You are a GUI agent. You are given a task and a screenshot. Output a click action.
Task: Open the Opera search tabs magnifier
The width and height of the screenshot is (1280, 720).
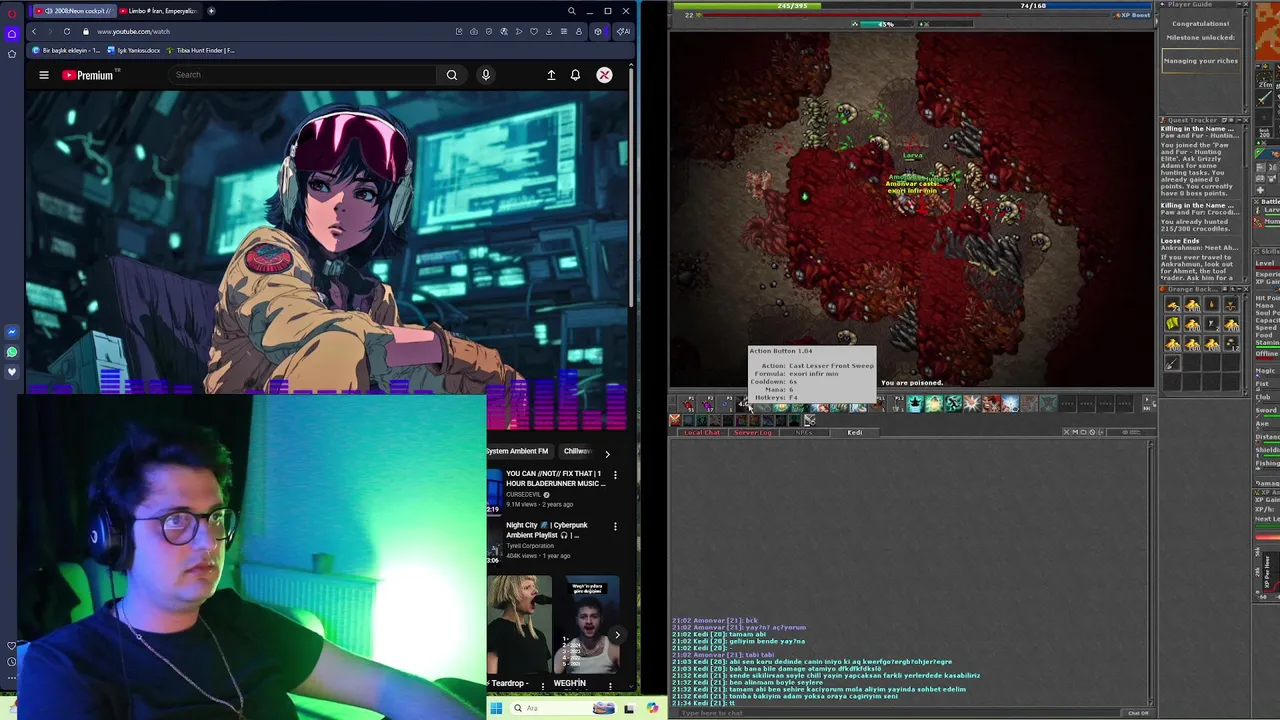tap(571, 11)
